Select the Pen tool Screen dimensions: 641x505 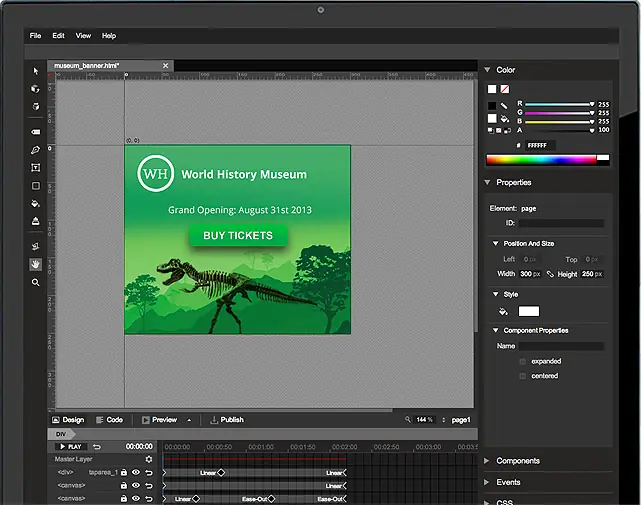coord(36,150)
